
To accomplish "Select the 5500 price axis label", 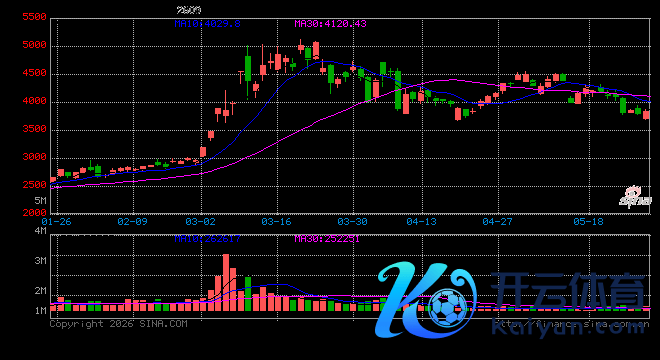I will 34,17.
